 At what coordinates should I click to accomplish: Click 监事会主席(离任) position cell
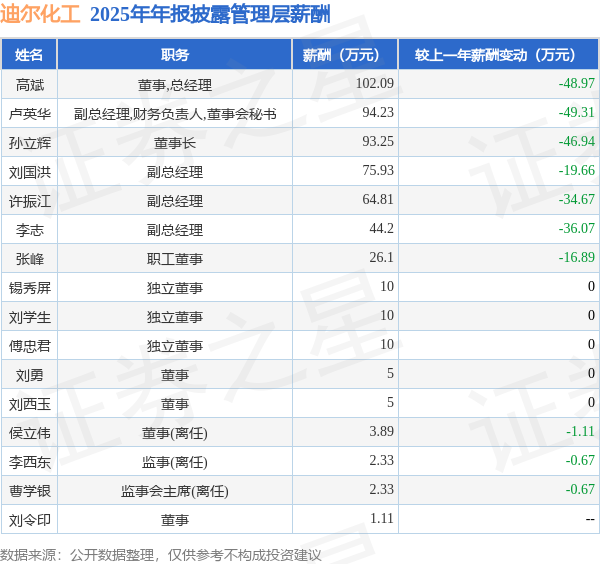(x=174, y=491)
